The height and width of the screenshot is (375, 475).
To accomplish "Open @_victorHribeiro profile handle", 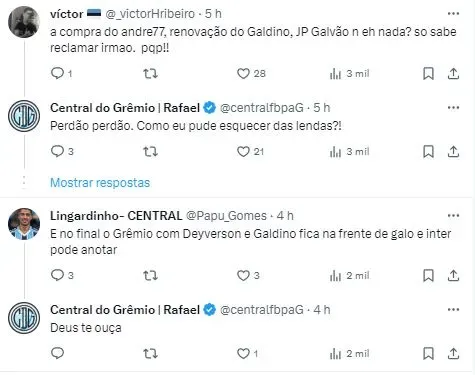I will coord(150,14).
